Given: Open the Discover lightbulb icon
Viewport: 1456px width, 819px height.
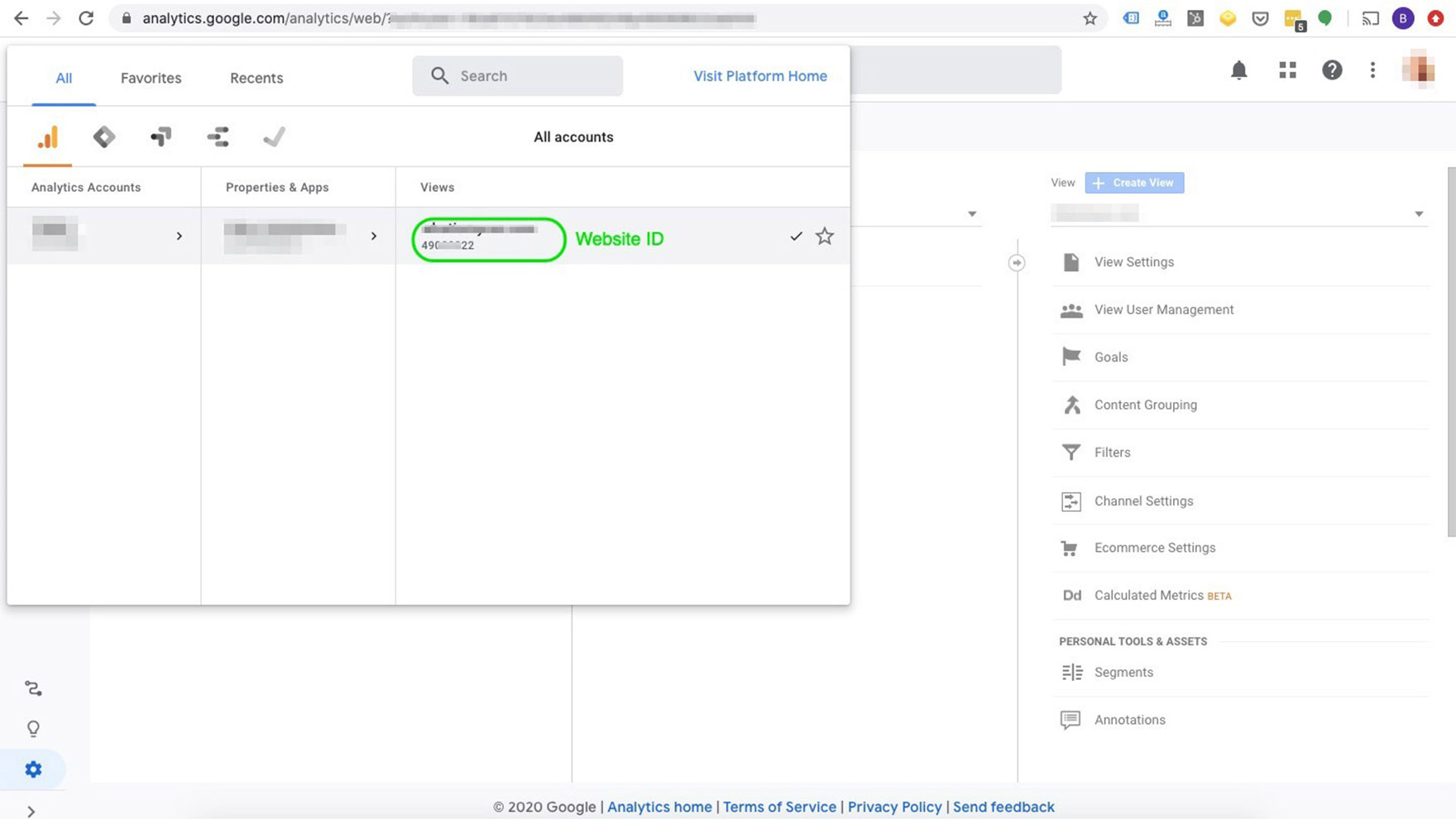Looking at the screenshot, I should [x=33, y=729].
